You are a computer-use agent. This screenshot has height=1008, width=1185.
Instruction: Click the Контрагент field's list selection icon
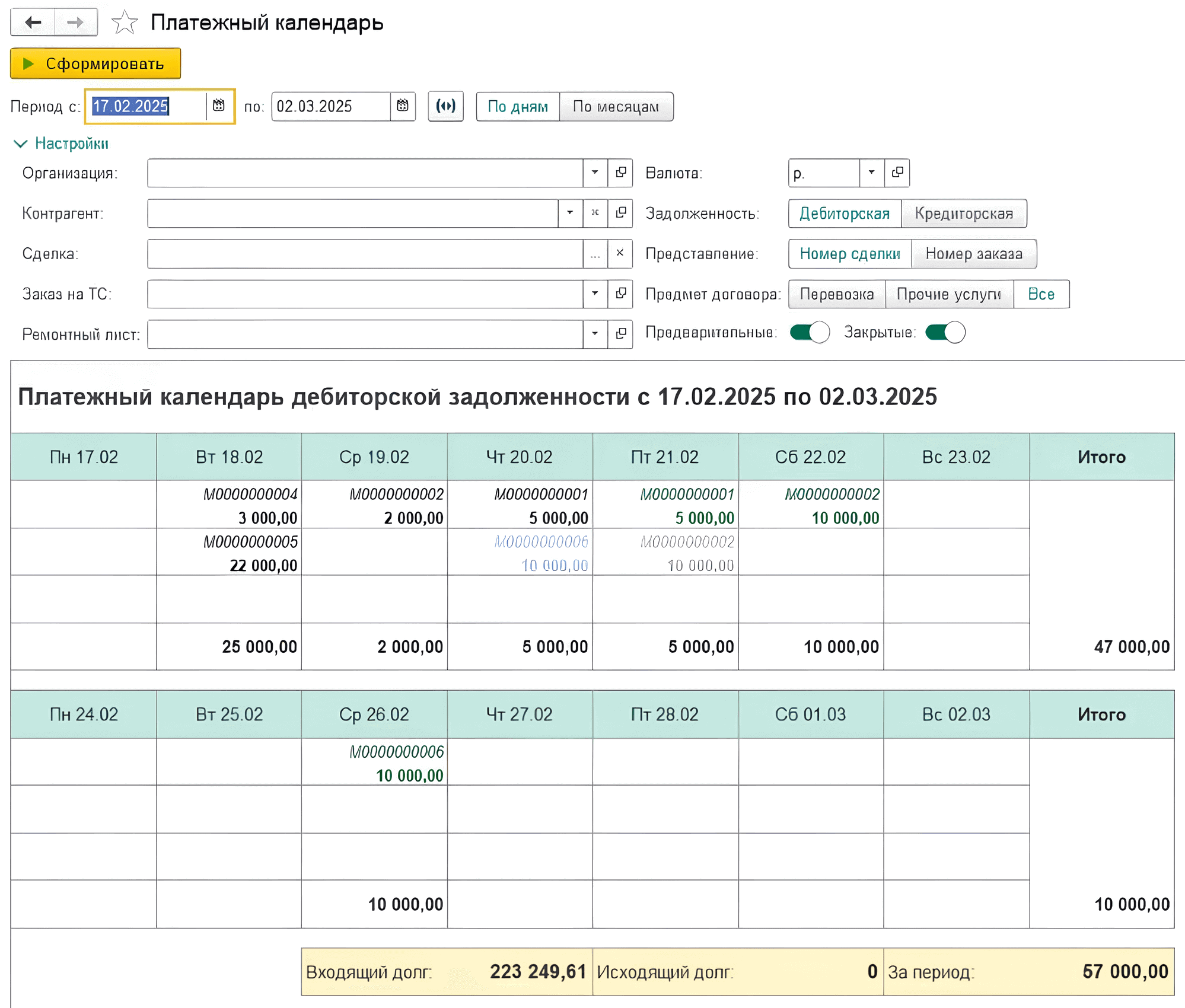click(x=595, y=213)
